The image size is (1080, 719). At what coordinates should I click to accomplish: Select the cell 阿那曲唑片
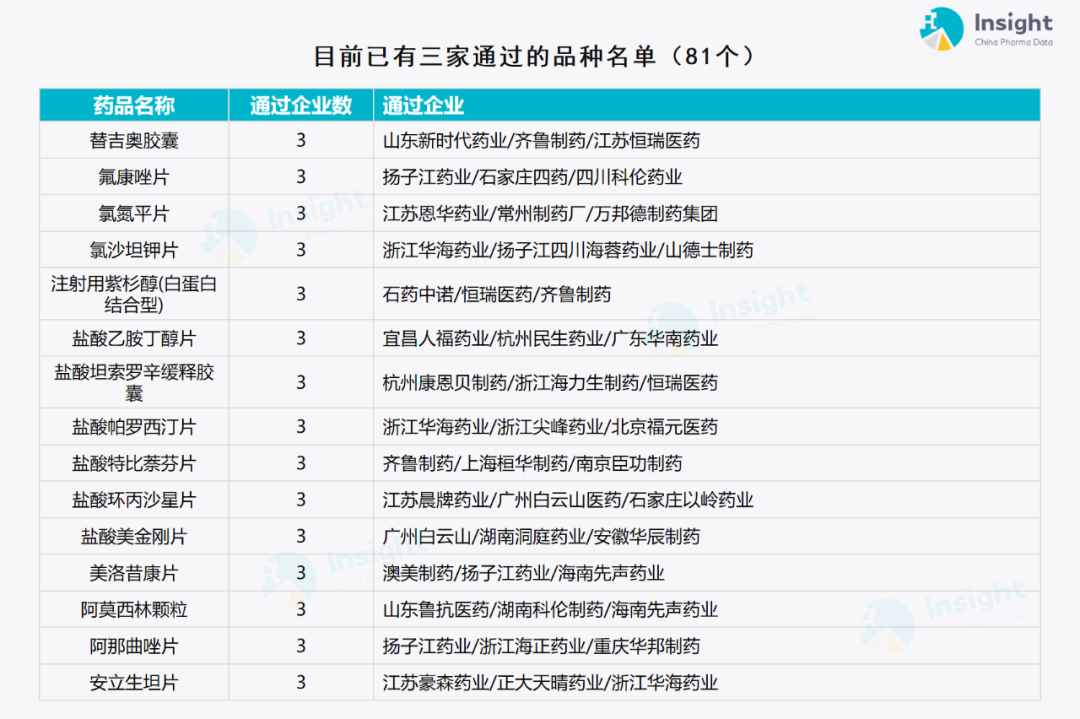click(134, 646)
